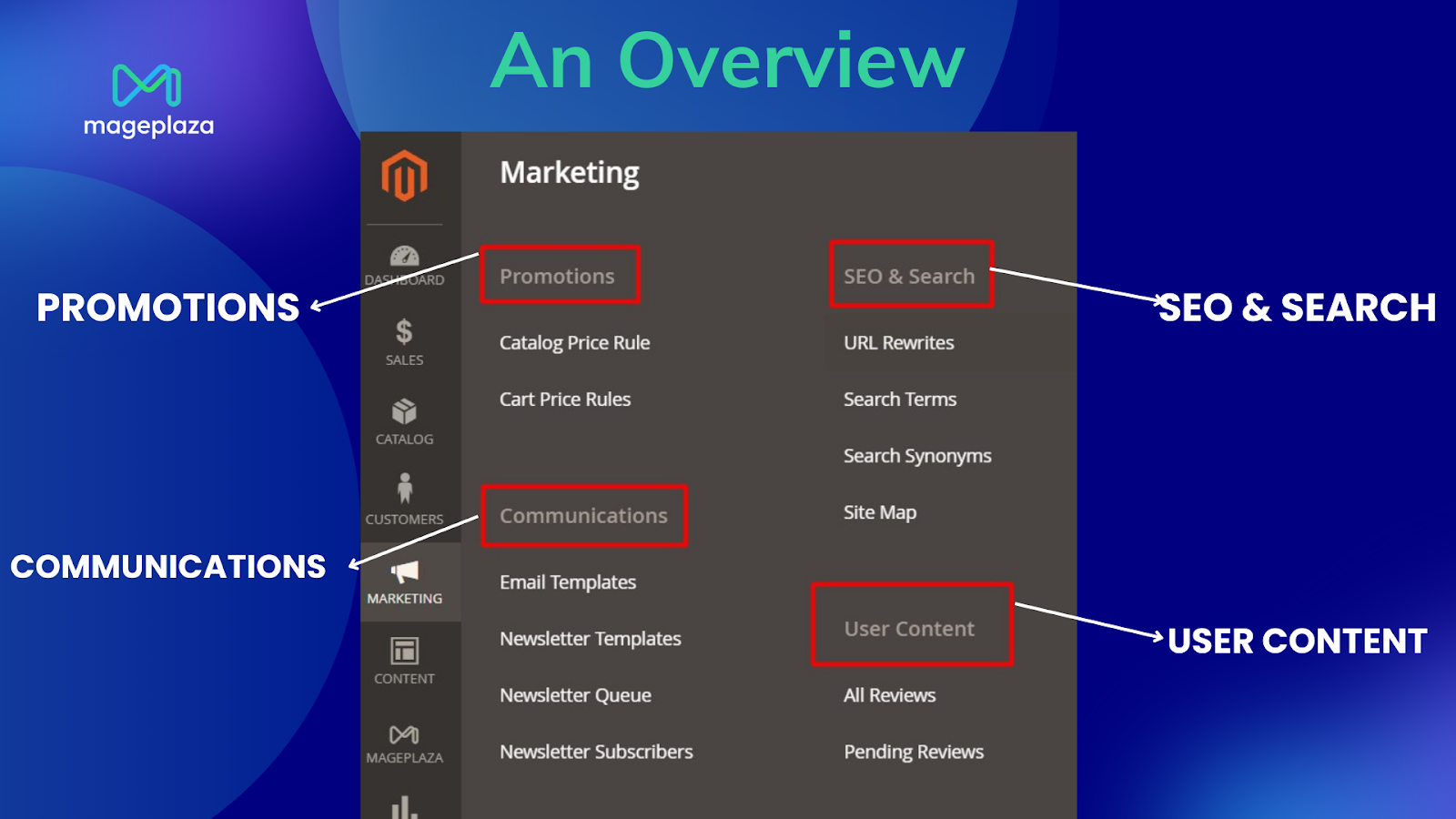Open the SEO & Search section header
The width and height of the screenshot is (1456, 819).
pos(909,276)
